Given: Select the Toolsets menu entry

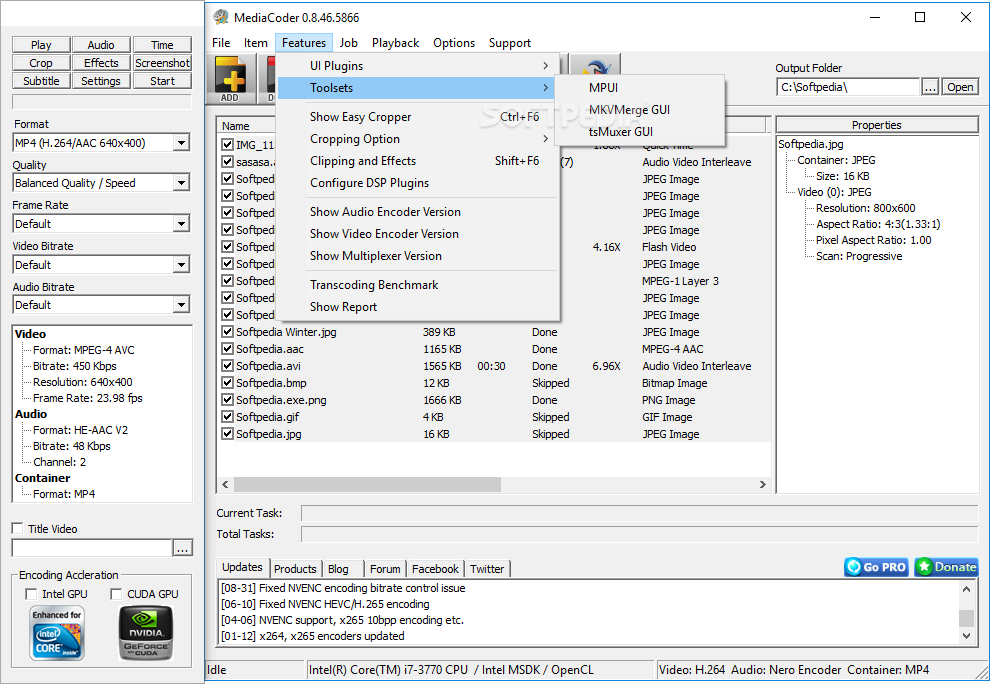Looking at the screenshot, I should (417, 88).
